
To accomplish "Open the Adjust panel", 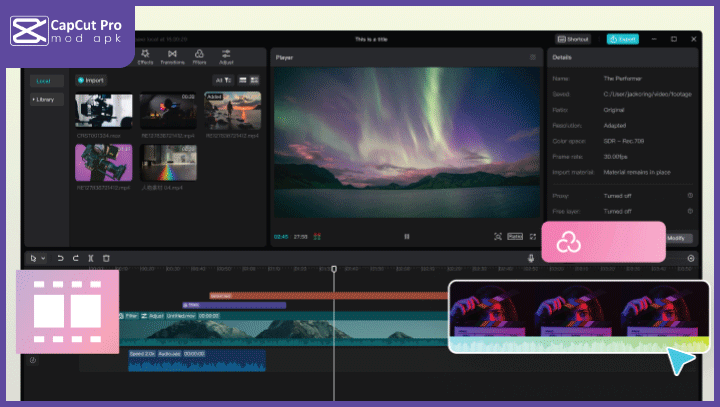I will tap(226, 57).
